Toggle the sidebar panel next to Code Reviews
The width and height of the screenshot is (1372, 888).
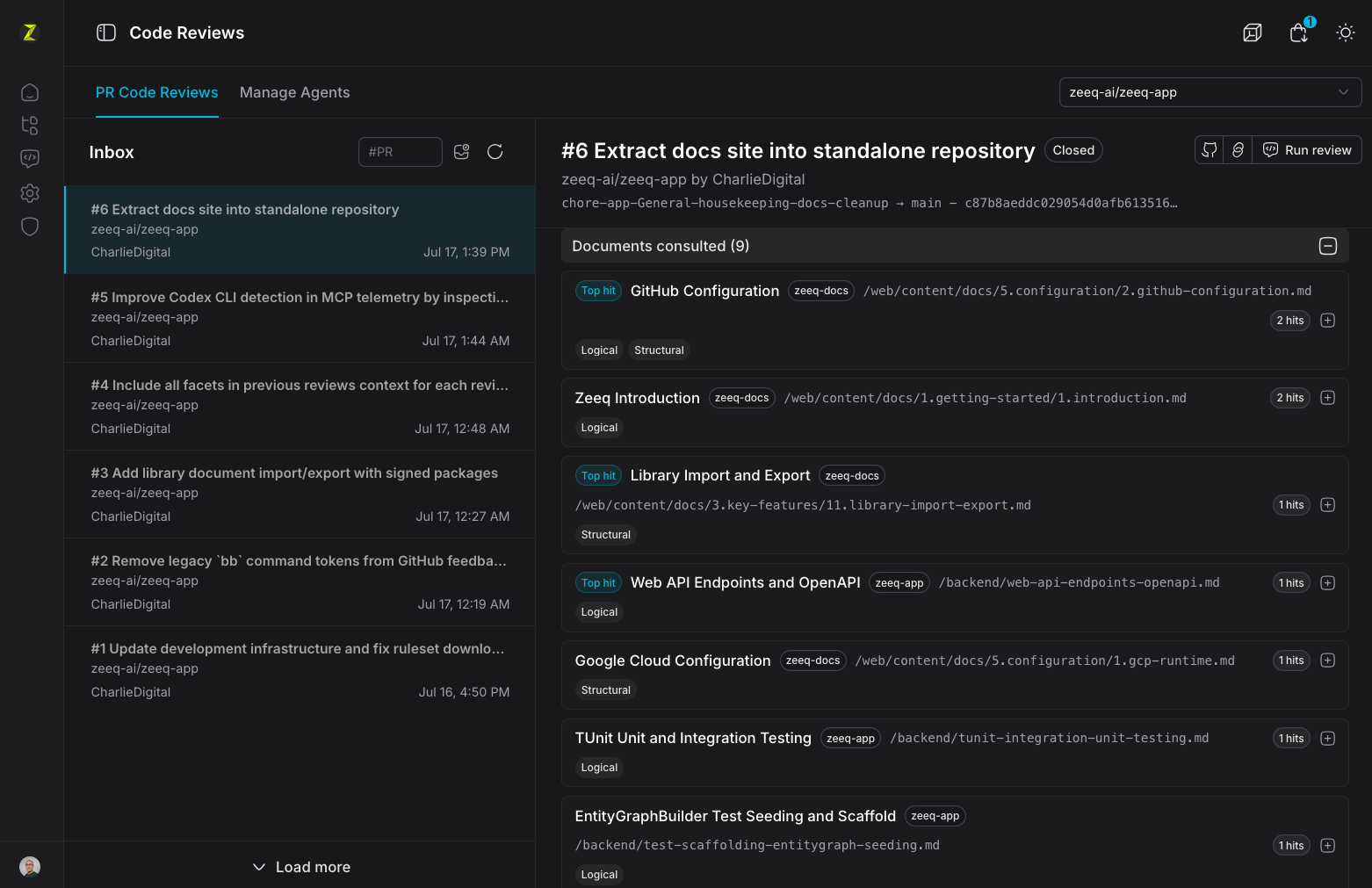(x=106, y=32)
